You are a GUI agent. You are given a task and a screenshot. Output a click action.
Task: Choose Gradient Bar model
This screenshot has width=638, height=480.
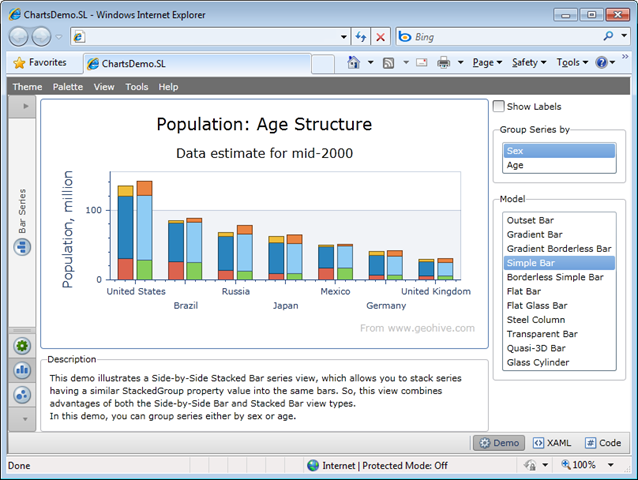(559, 234)
